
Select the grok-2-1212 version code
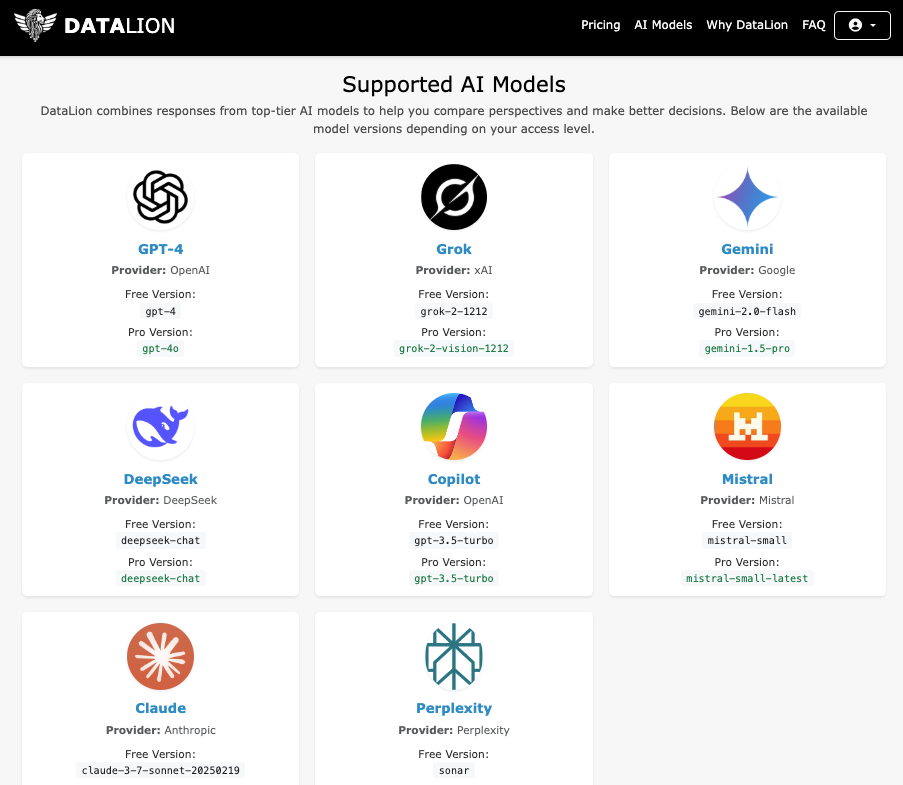coord(454,312)
